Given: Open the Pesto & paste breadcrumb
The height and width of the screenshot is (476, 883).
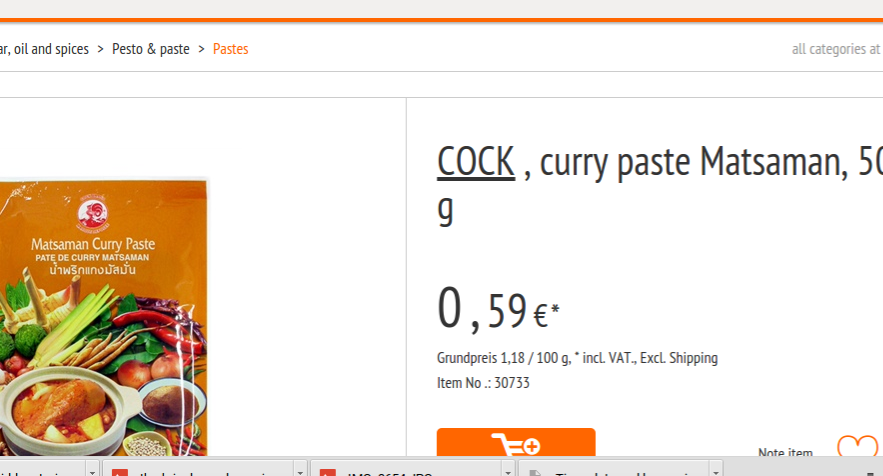Looking at the screenshot, I should coord(150,49).
